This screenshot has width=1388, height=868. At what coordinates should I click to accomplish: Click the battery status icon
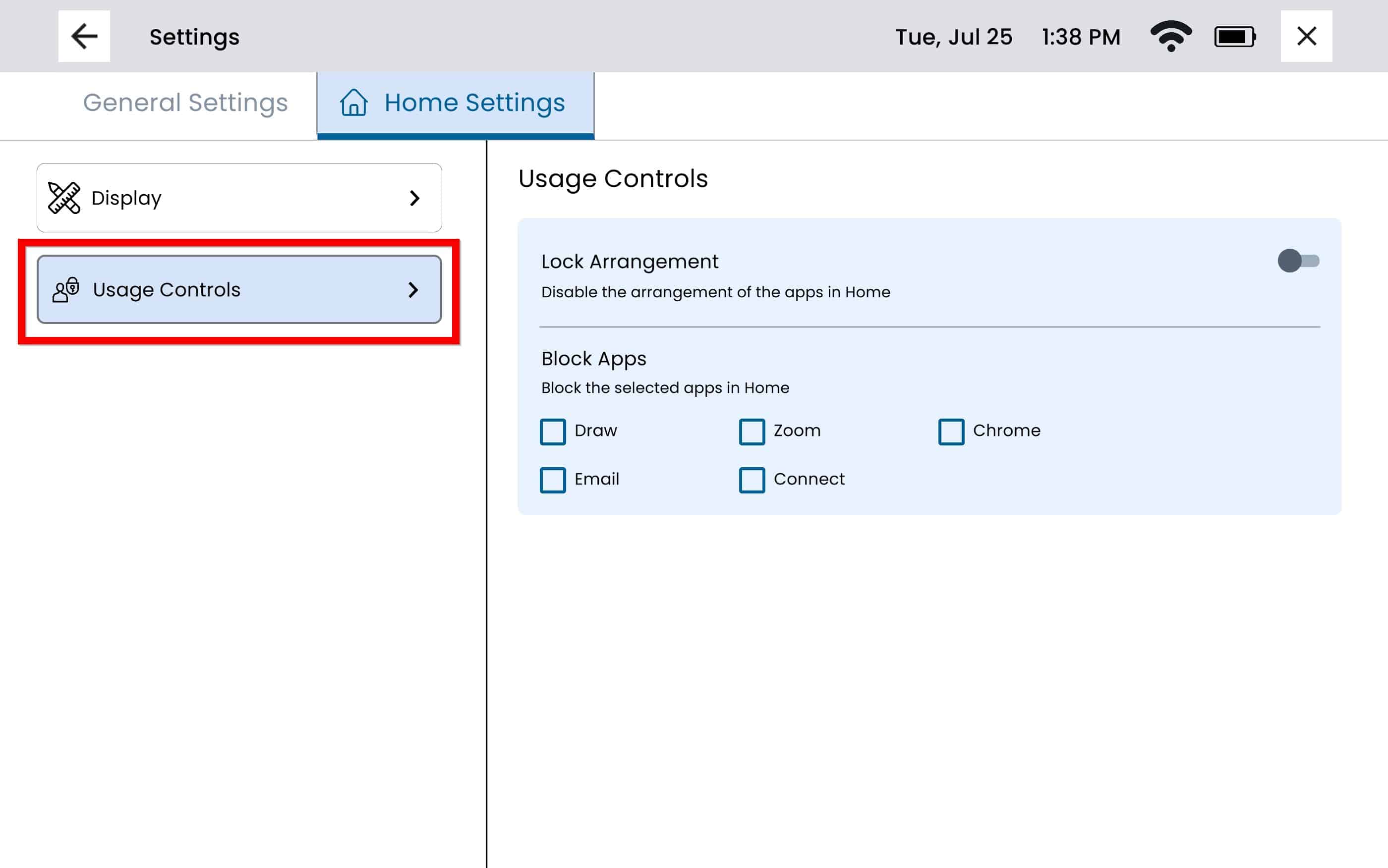pyautogui.click(x=1235, y=37)
